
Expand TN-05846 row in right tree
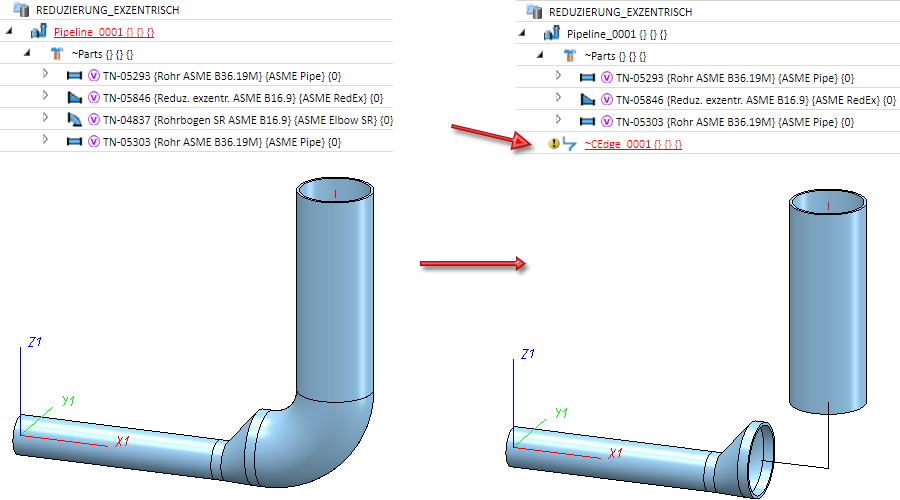(x=558, y=97)
